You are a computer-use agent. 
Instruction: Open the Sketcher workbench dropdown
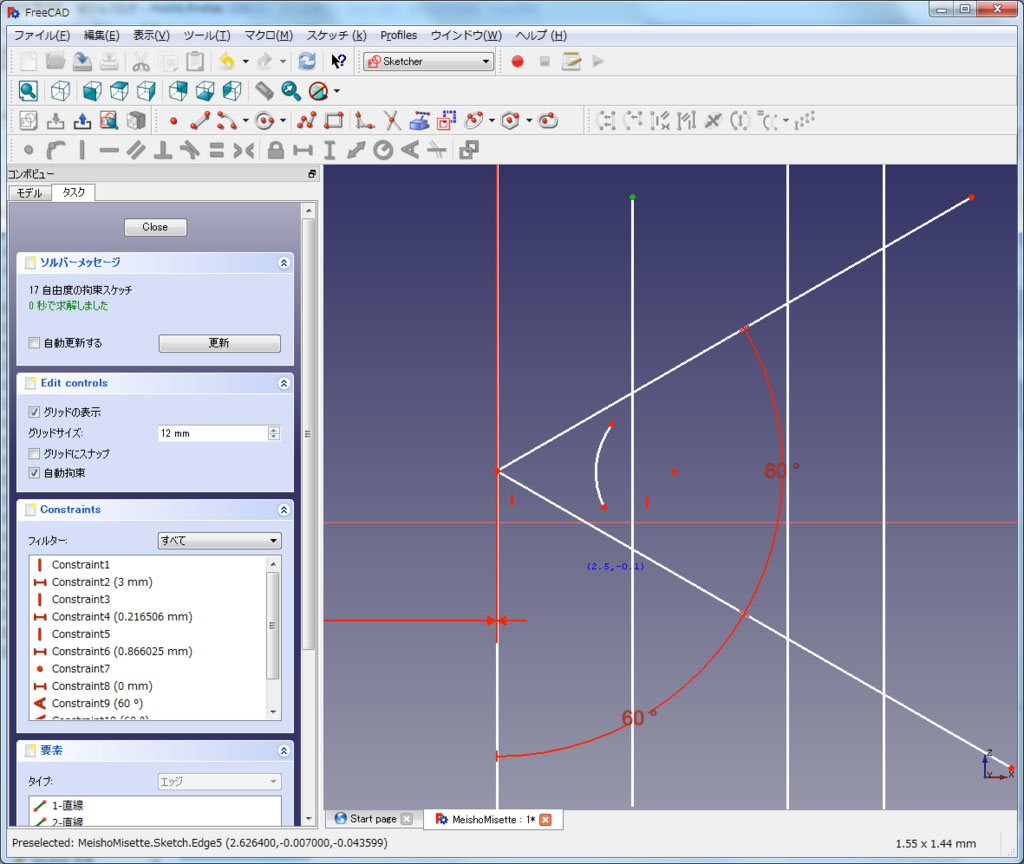428,61
